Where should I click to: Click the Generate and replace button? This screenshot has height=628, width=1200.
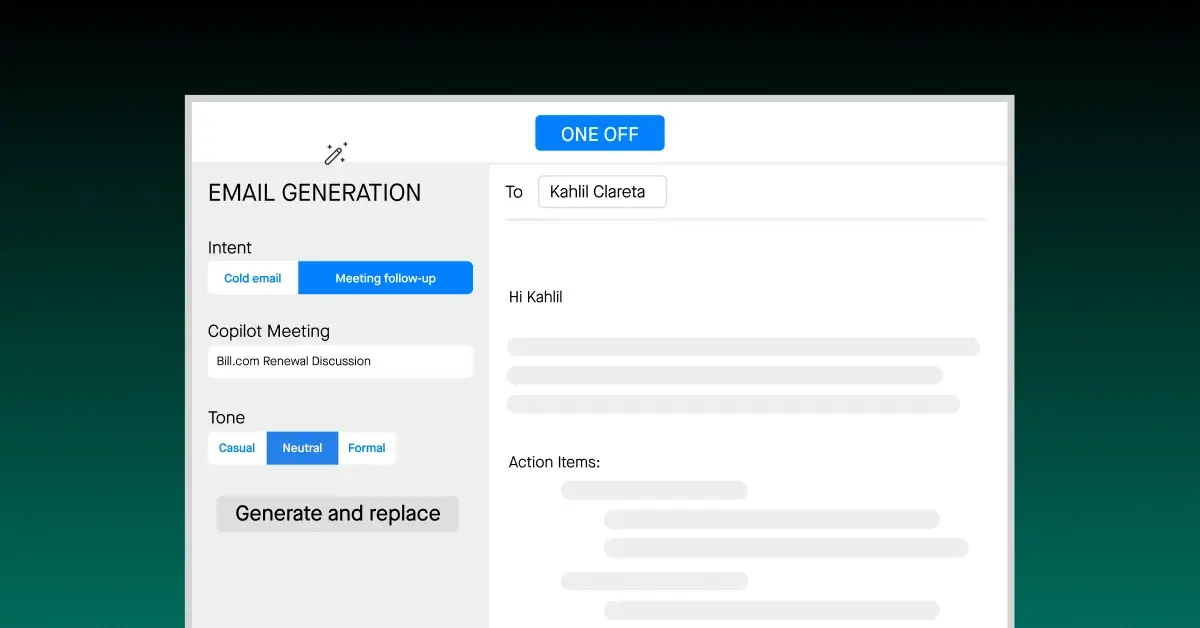[x=337, y=513]
